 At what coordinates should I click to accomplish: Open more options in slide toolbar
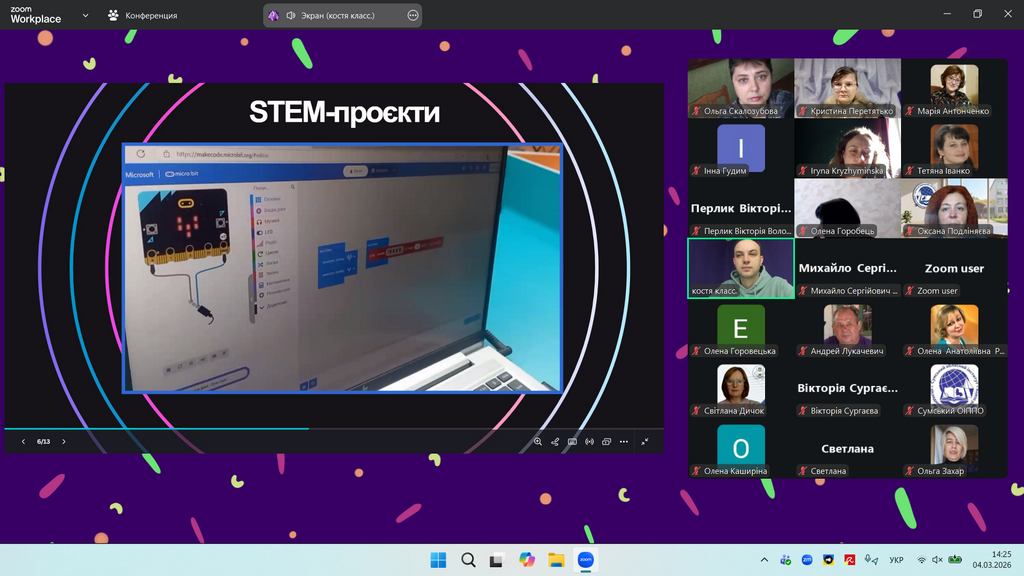(x=624, y=441)
